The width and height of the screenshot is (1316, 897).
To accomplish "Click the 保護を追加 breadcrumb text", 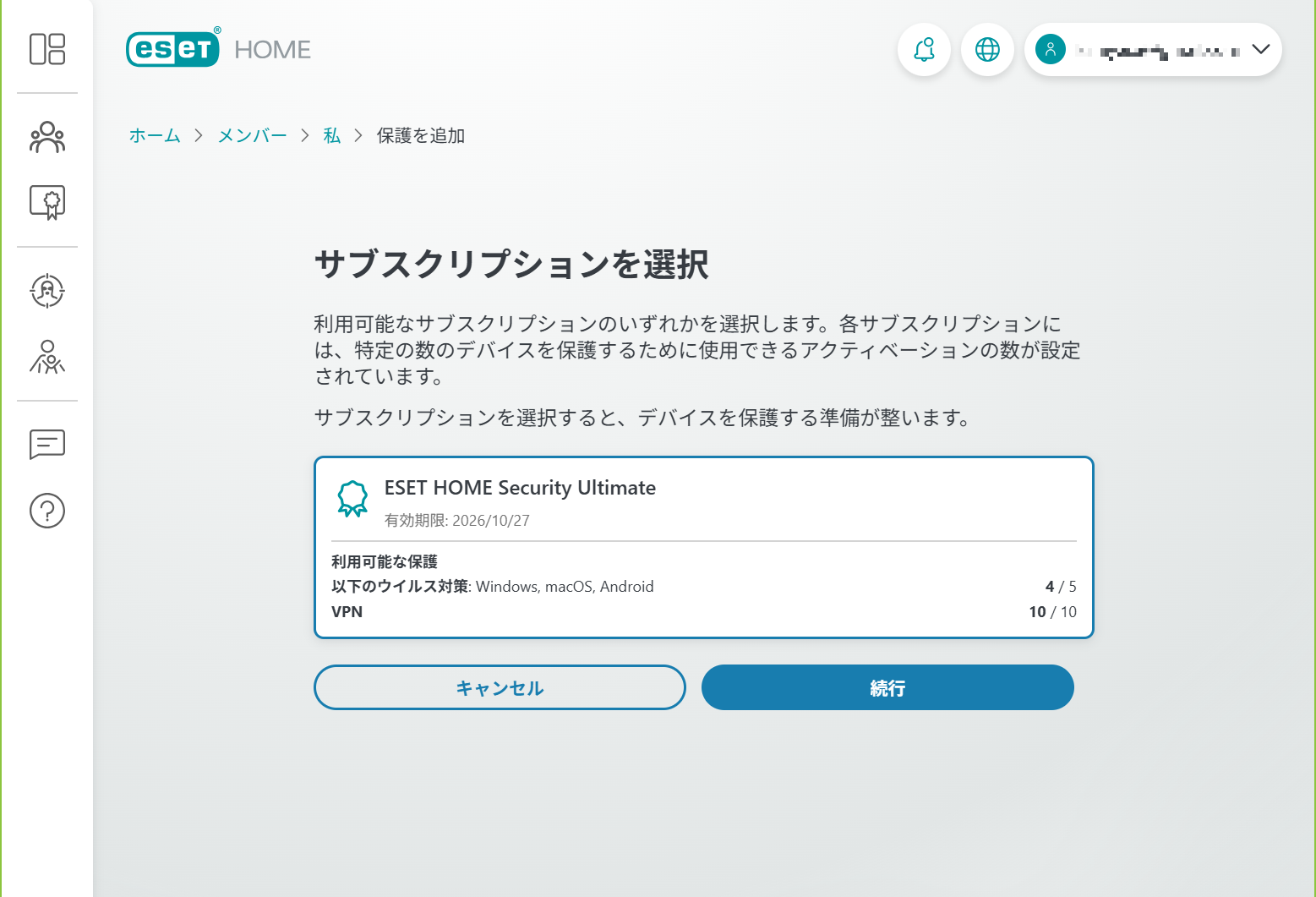I will click(x=421, y=136).
